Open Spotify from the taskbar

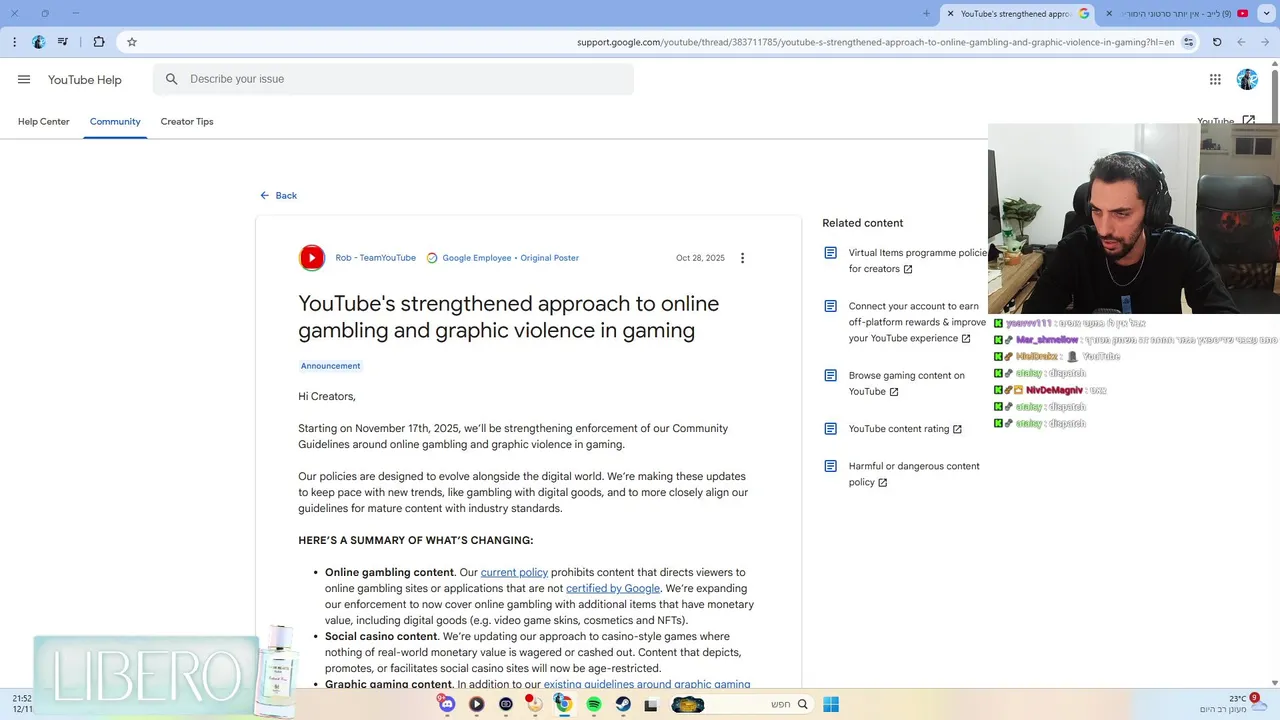[x=594, y=704]
